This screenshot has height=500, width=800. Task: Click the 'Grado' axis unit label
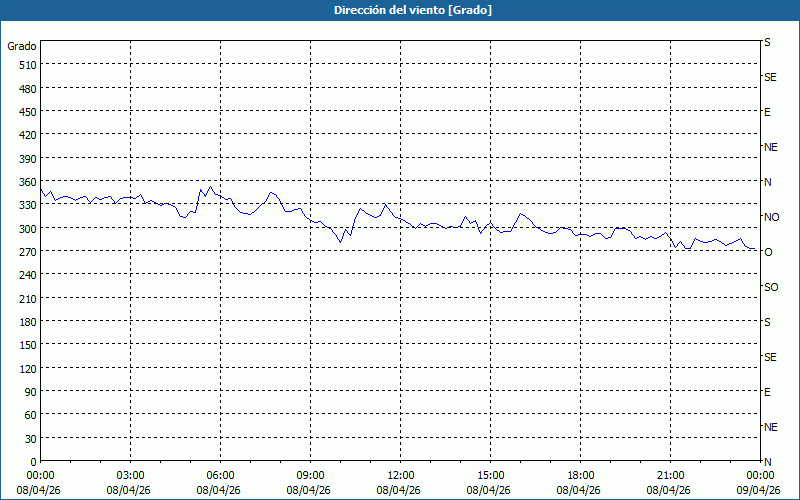pyautogui.click(x=22, y=46)
